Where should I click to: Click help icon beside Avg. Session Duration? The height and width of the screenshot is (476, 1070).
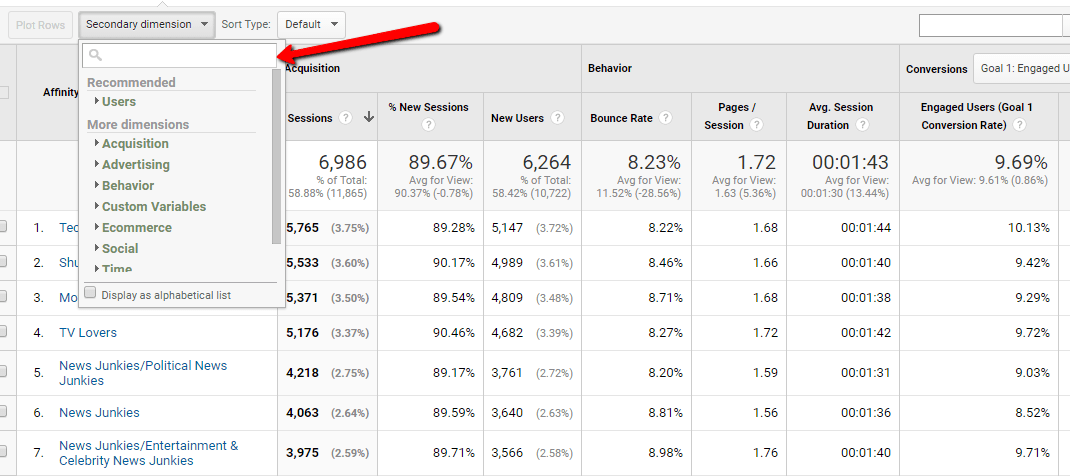click(863, 125)
